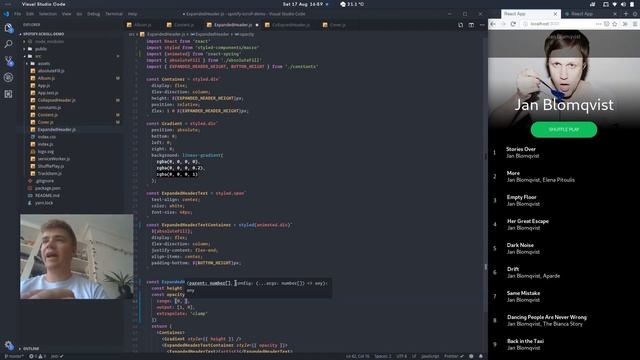Open package.json in the file explorer

pyautogui.click(x=47, y=188)
